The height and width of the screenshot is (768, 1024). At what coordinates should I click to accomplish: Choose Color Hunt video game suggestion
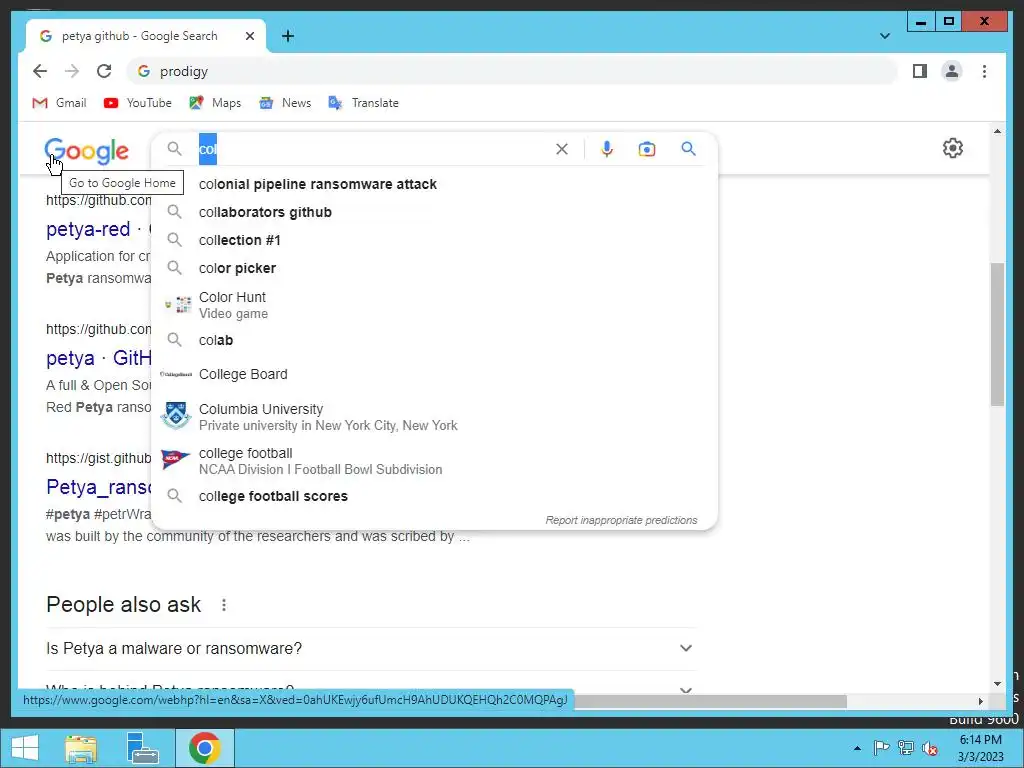click(x=434, y=305)
